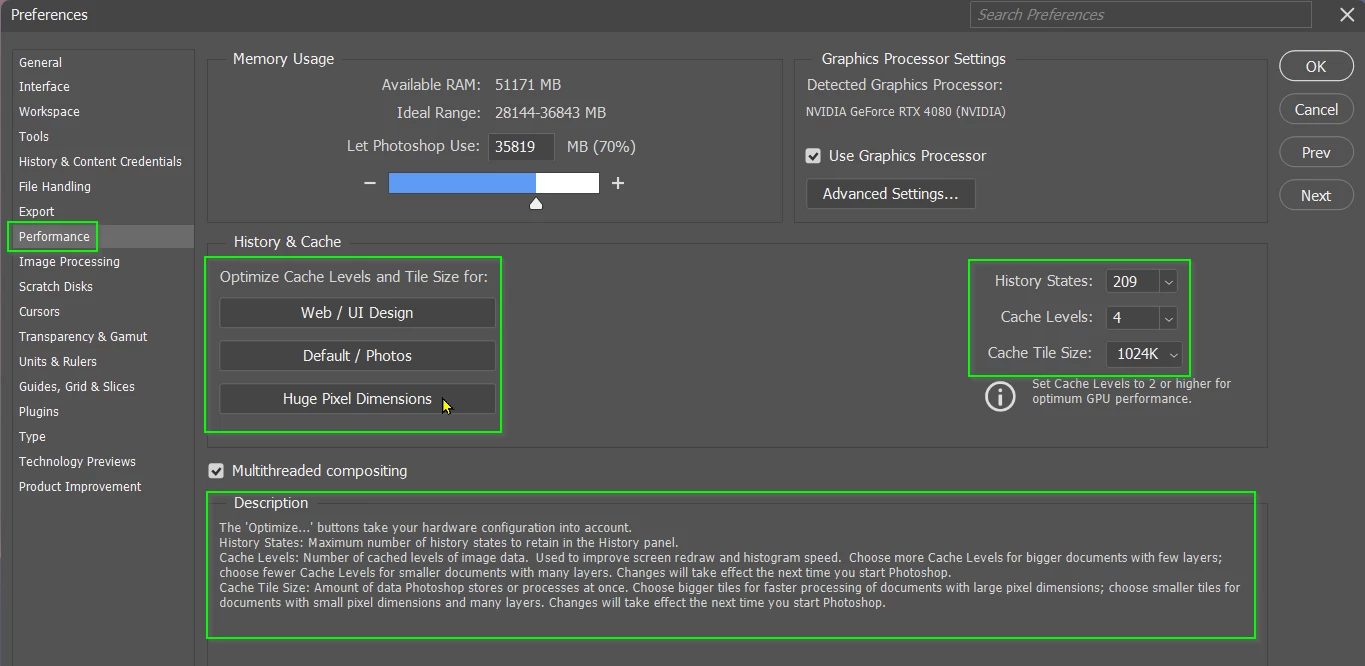Click the Let Photoshop Use memory field
Screen dimensions: 1365x666
[521, 147]
